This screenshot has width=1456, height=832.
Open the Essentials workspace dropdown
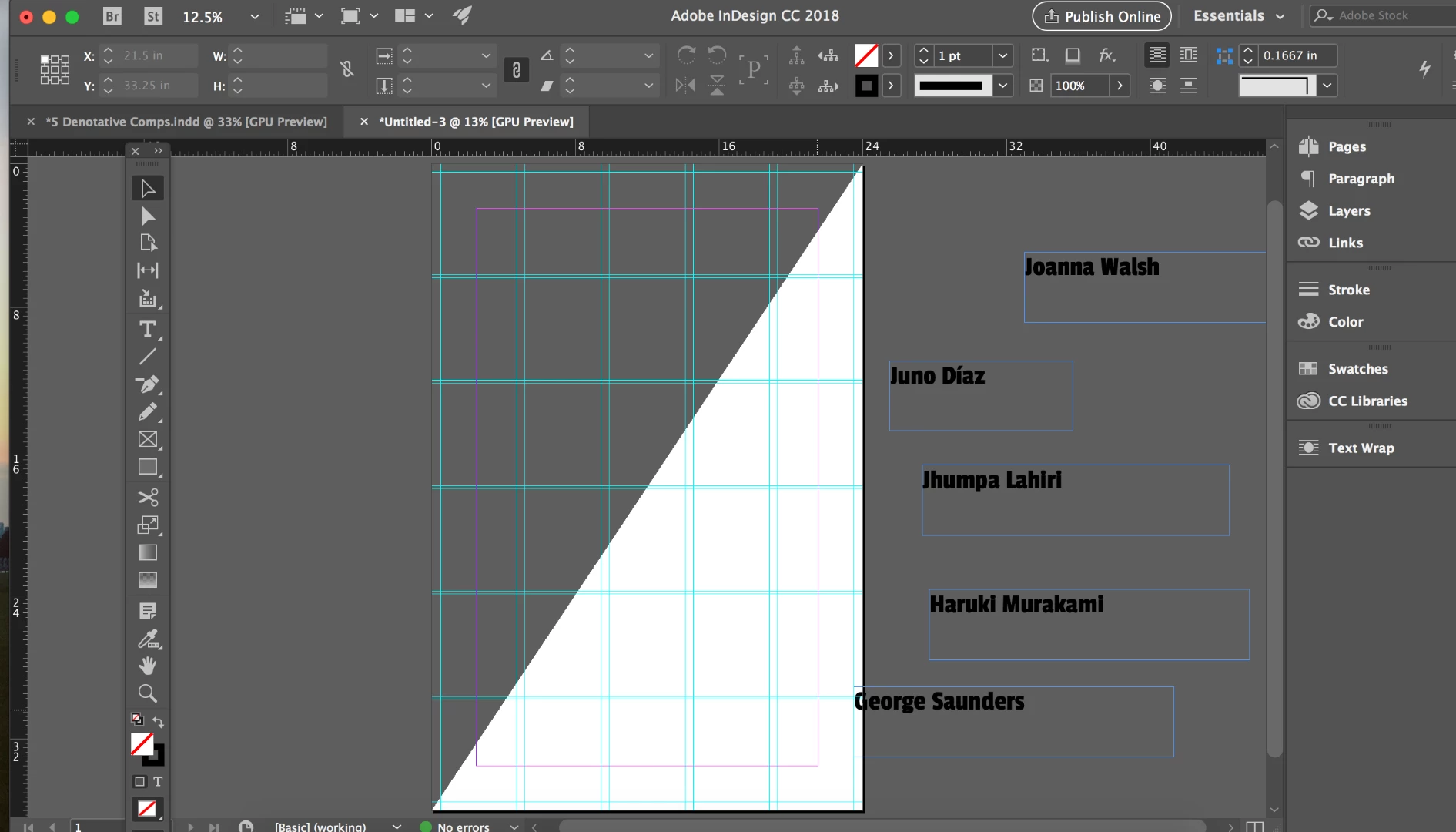(1239, 16)
